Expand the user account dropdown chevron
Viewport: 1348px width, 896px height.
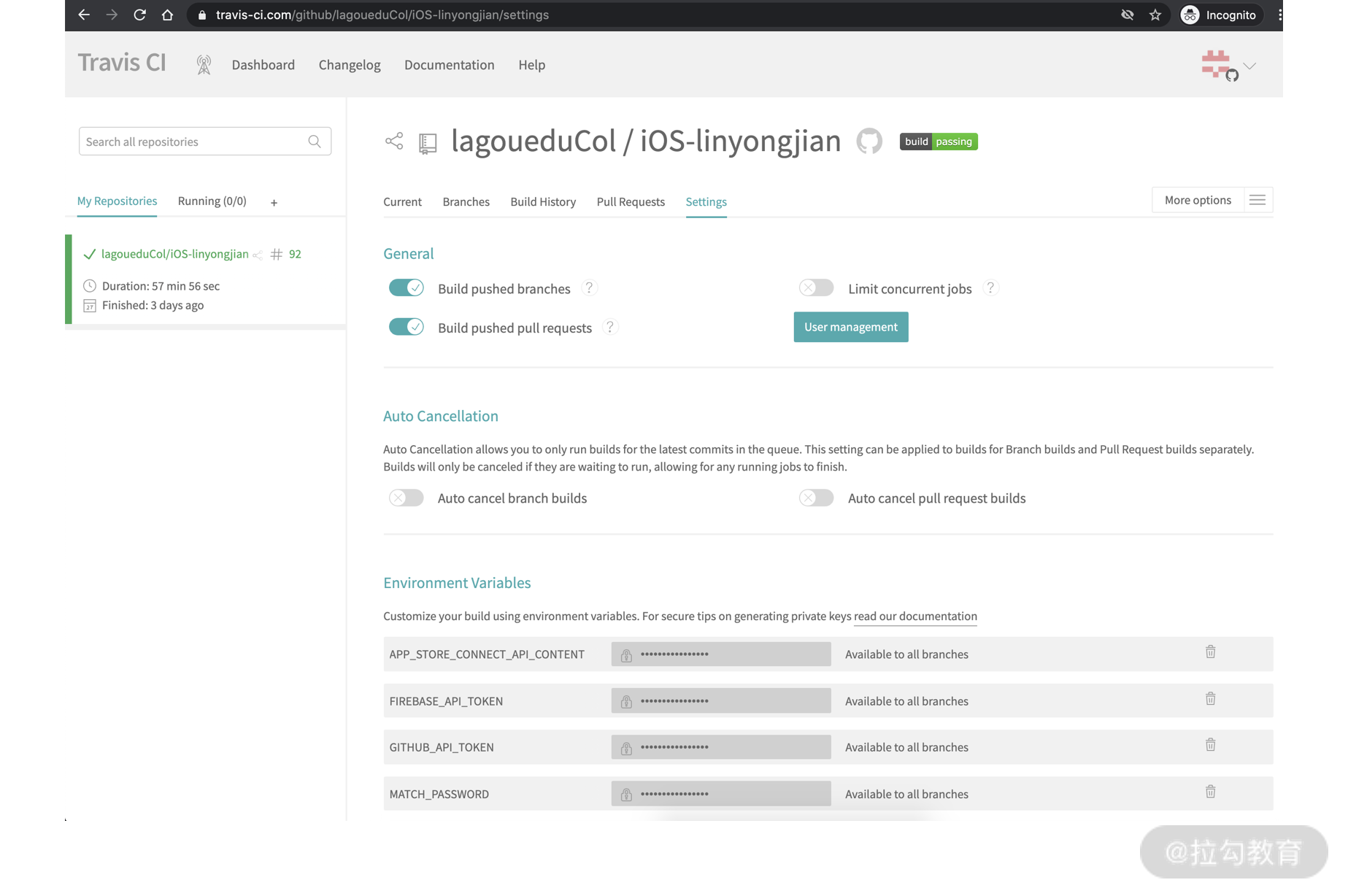click(x=1249, y=66)
